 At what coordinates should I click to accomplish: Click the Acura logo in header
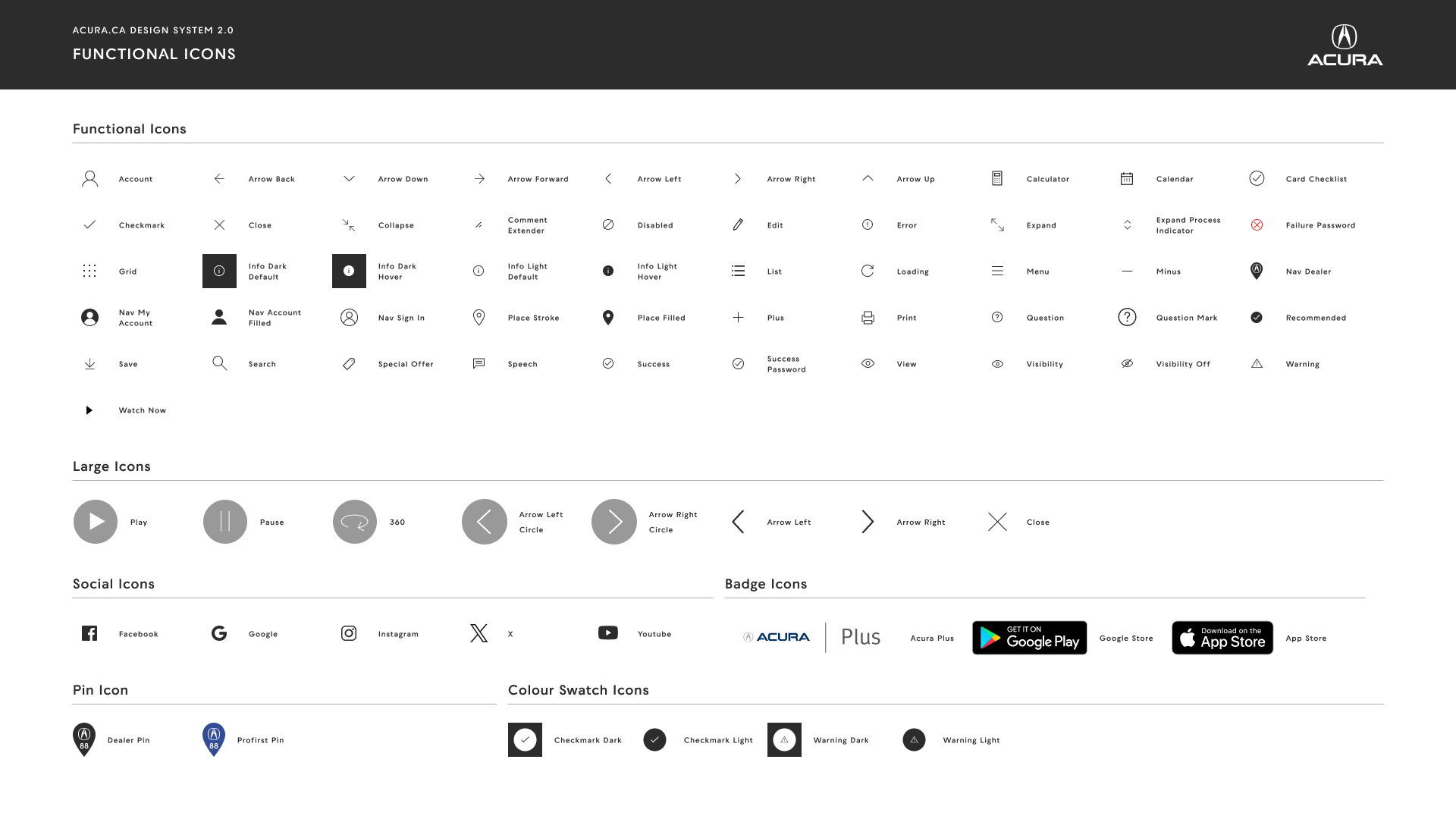1345,45
